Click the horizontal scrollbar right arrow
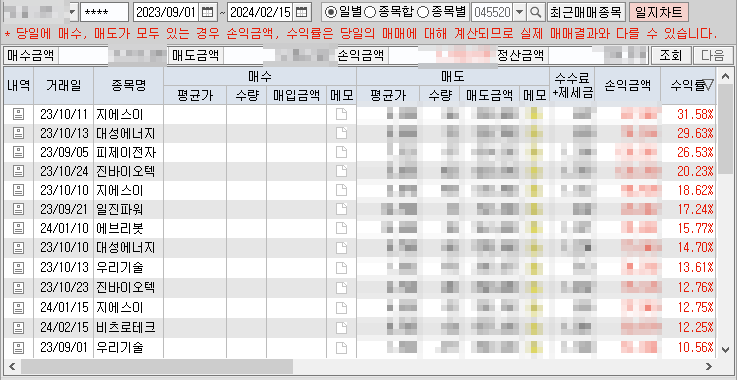The height and width of the screenshot is (380, 737). pos(709,366)
